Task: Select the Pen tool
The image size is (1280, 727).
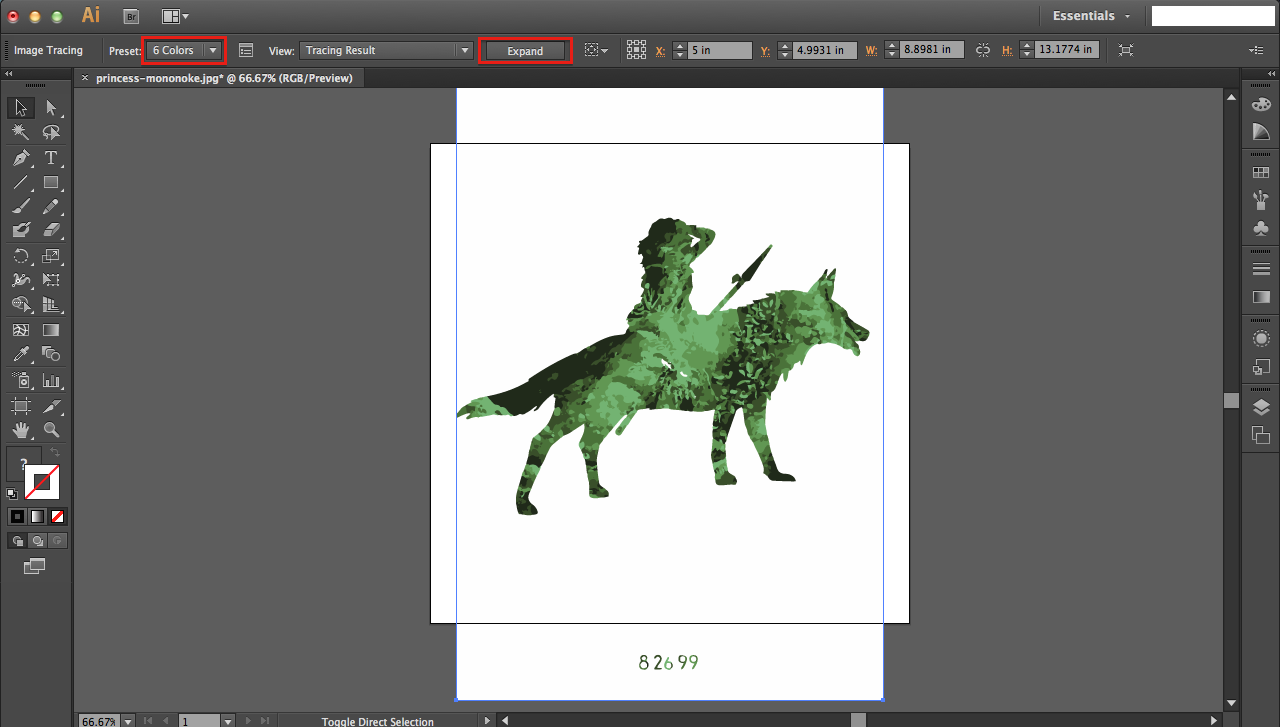Action: click(21, 158)
